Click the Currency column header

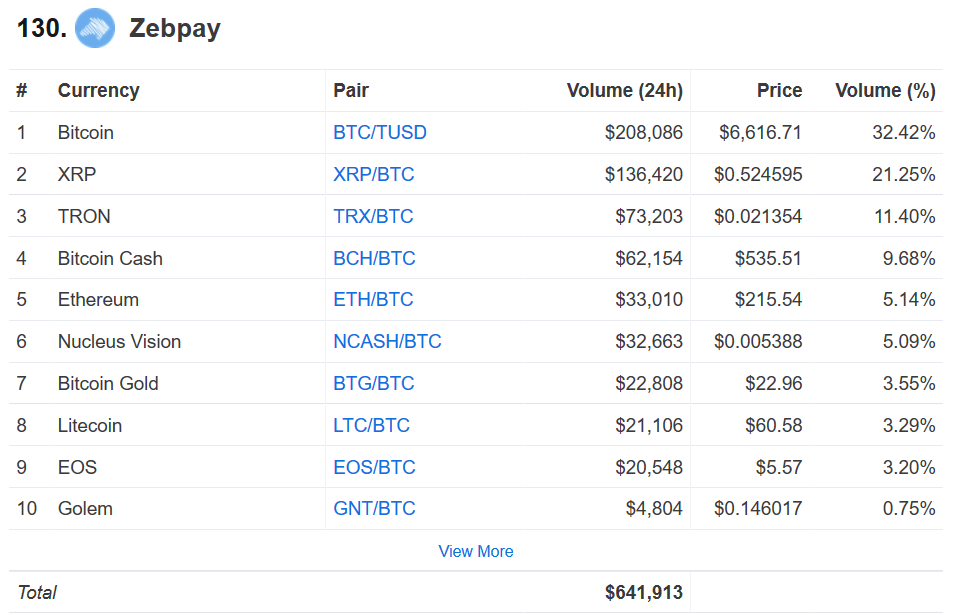pyautogui.click(x=99, y=91)
